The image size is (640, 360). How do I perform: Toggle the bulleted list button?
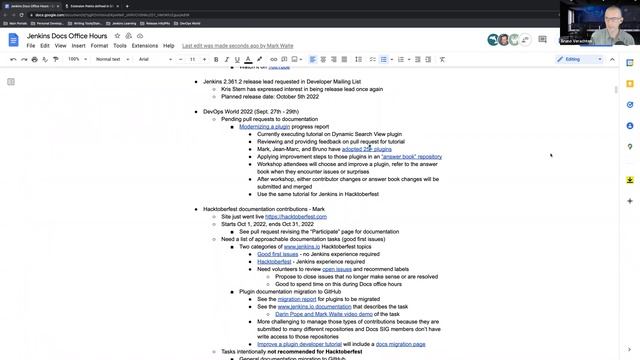pyautogui.click(x=384, y=60)
